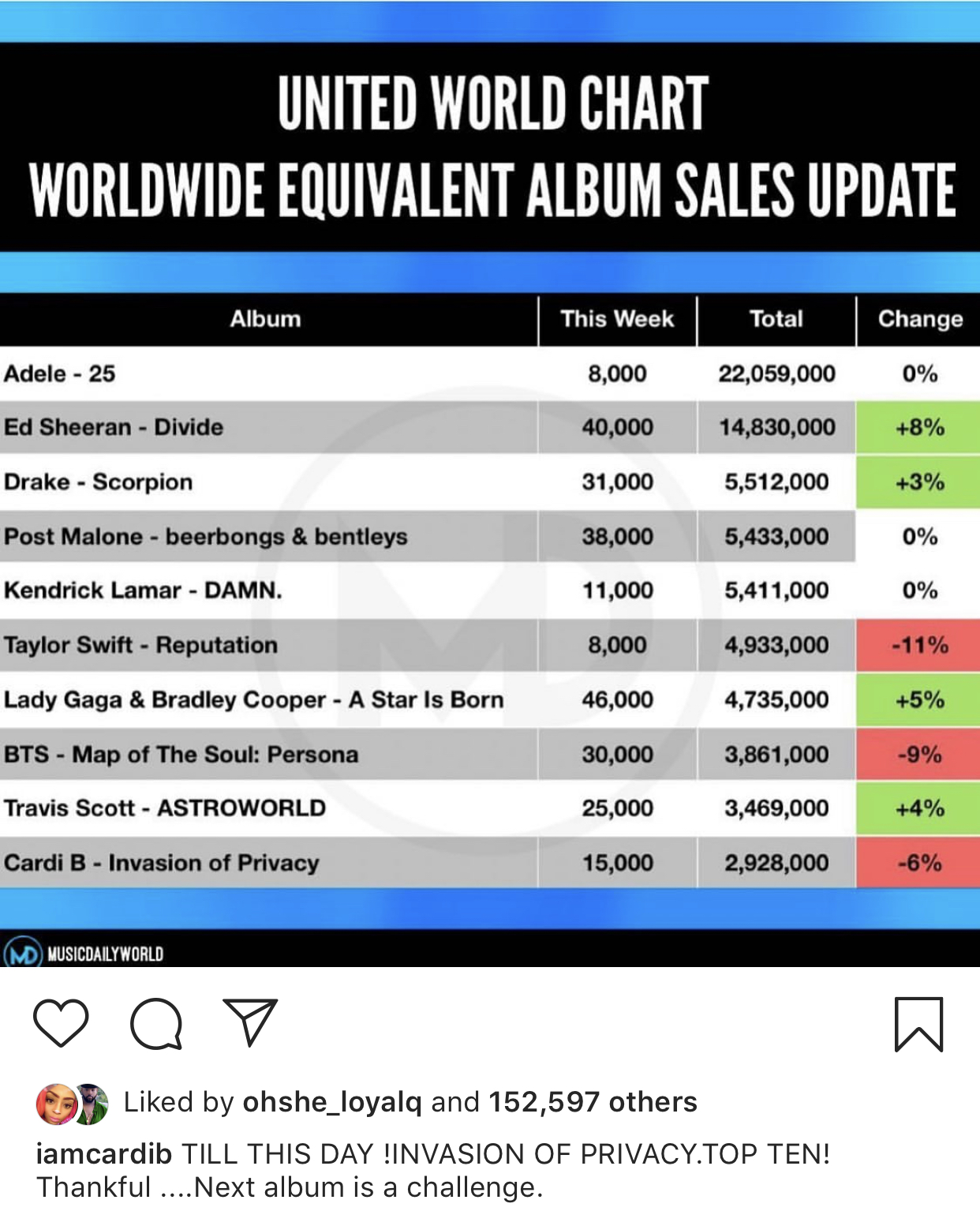The height and width of the screenshot is (1211, 980).
Task: Tap the BTS - Map of The Soul row
Action: pyautogui.click(x=490, y=754)
